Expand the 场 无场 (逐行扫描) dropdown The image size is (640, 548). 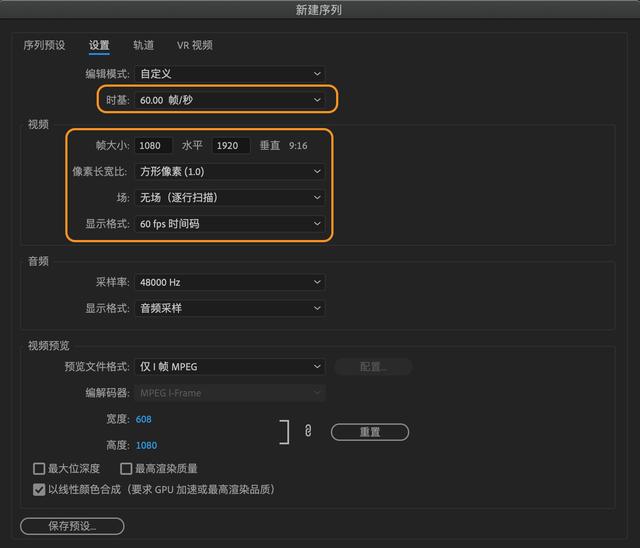click(230, 198)
